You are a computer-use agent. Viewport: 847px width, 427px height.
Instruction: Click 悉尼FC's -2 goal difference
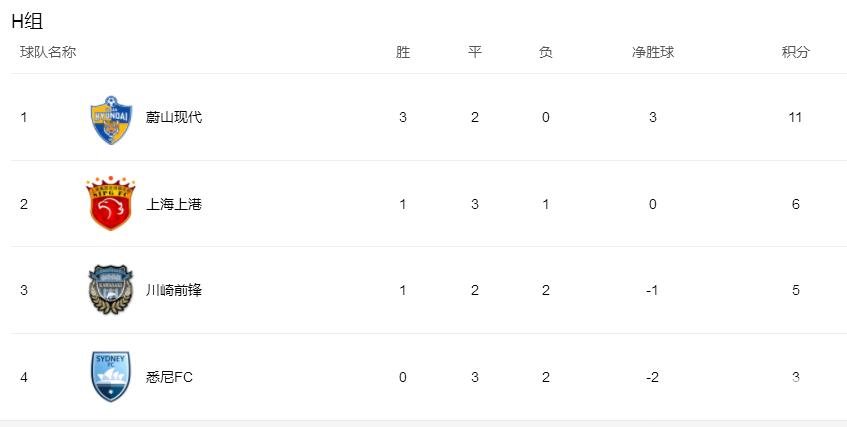point(653,377)
